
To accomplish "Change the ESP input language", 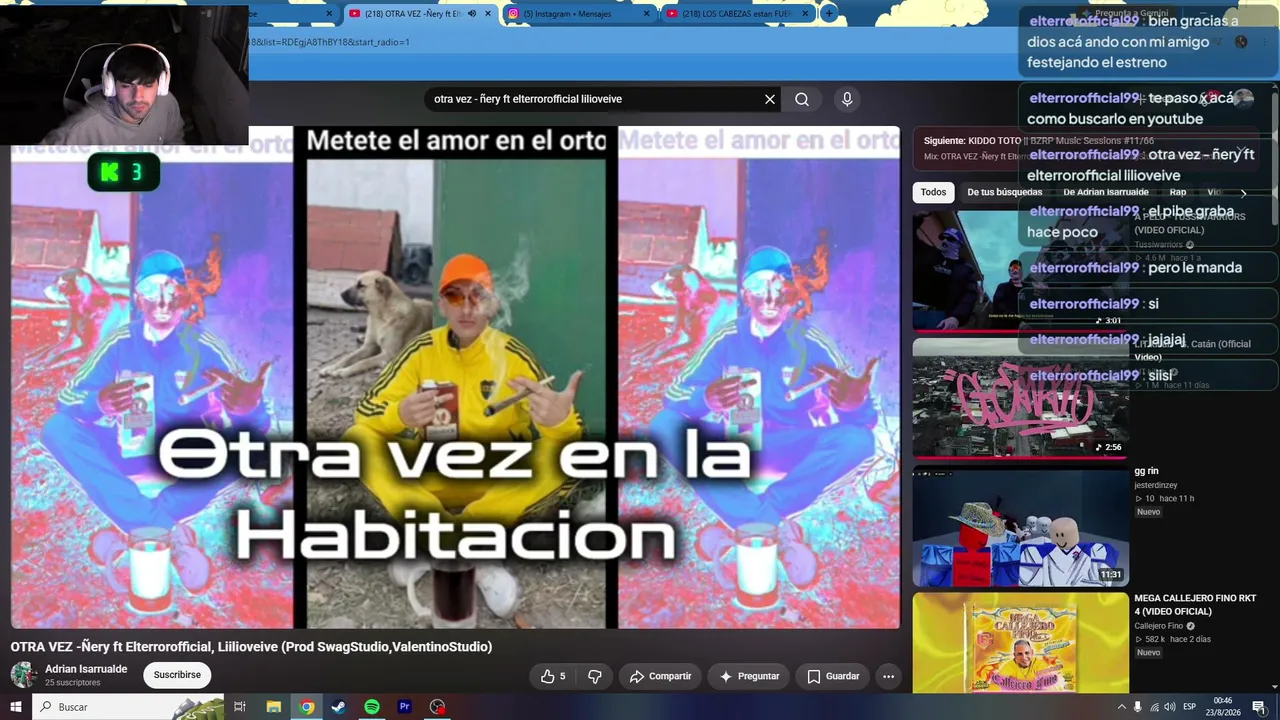I will 1190,707.
